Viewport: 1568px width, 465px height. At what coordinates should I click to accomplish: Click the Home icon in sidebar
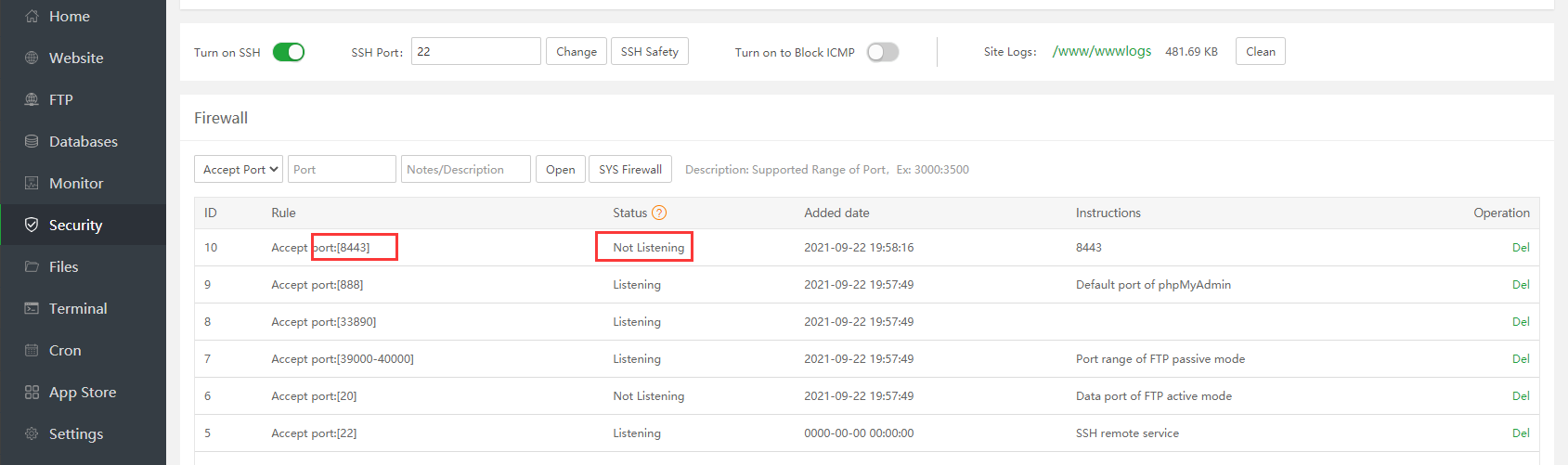pos(32,16)
